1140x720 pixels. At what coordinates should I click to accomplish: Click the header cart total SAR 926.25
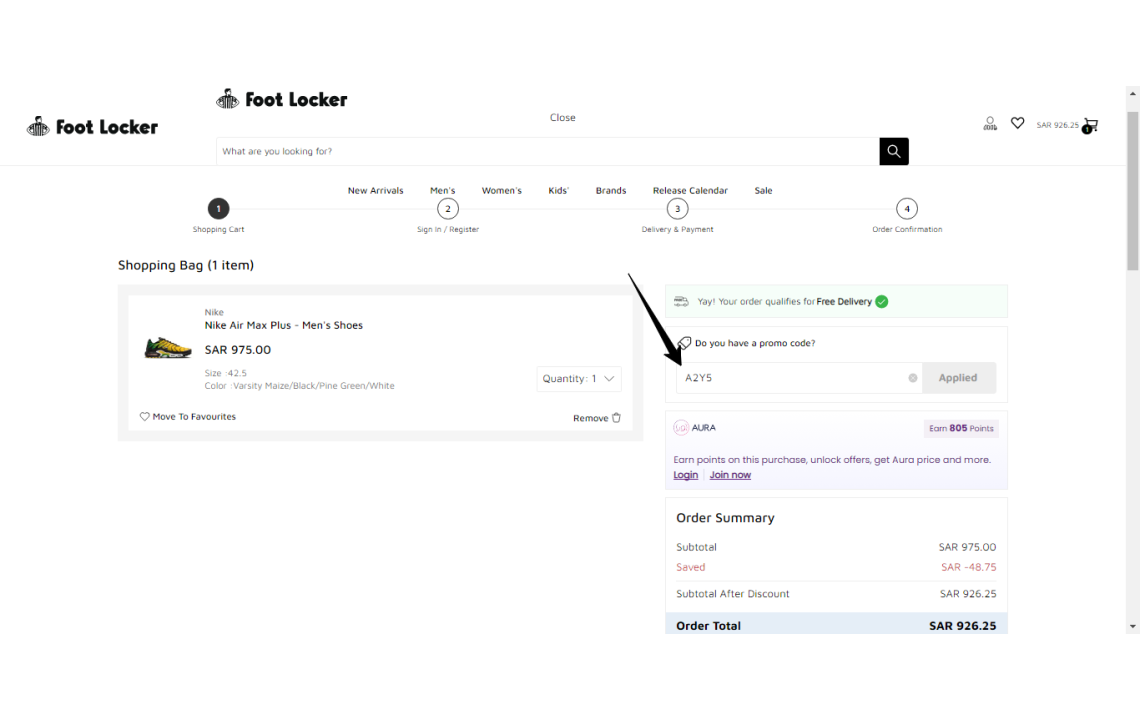point(1057,125)
